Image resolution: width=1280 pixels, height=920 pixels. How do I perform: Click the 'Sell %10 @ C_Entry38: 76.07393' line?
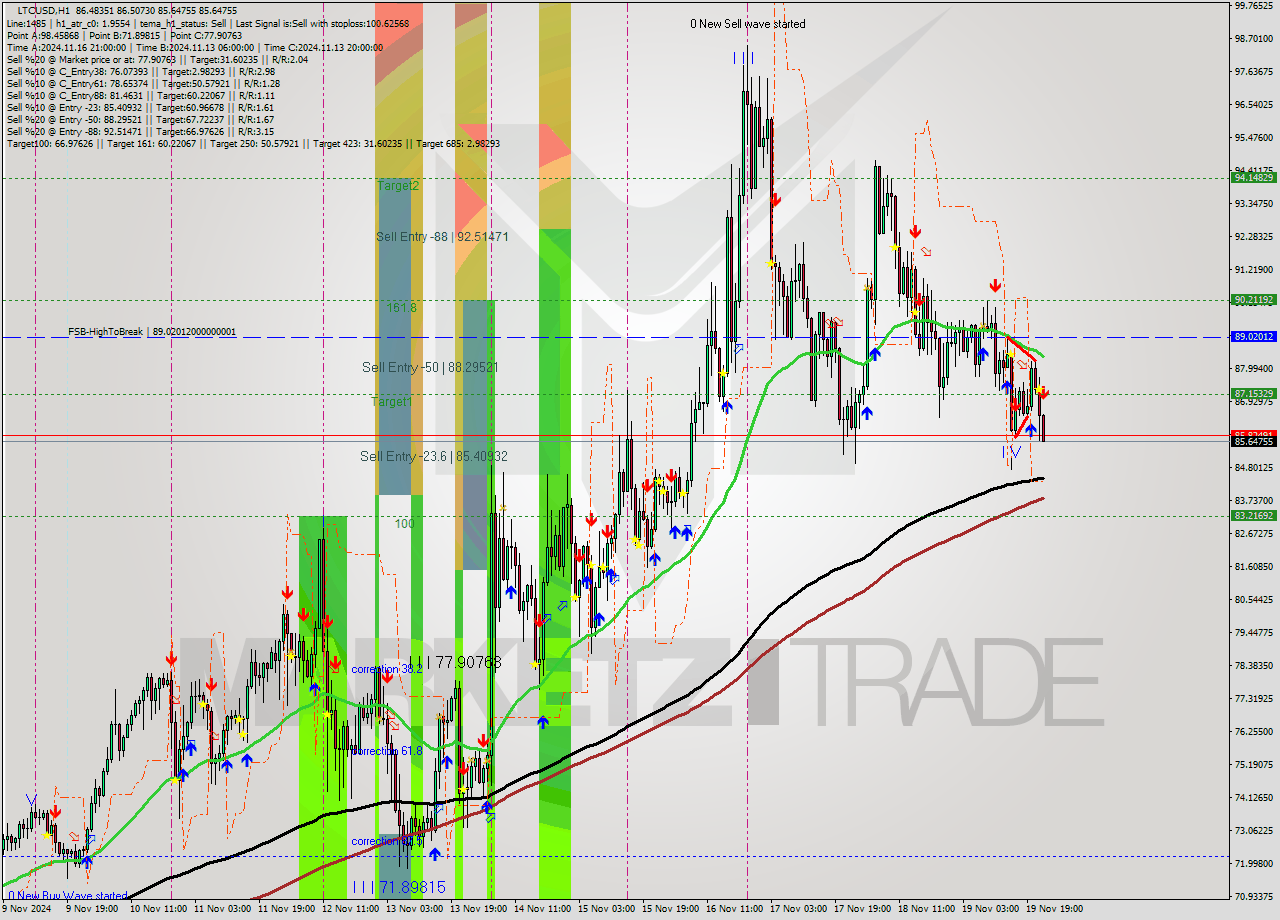point(141,71)
